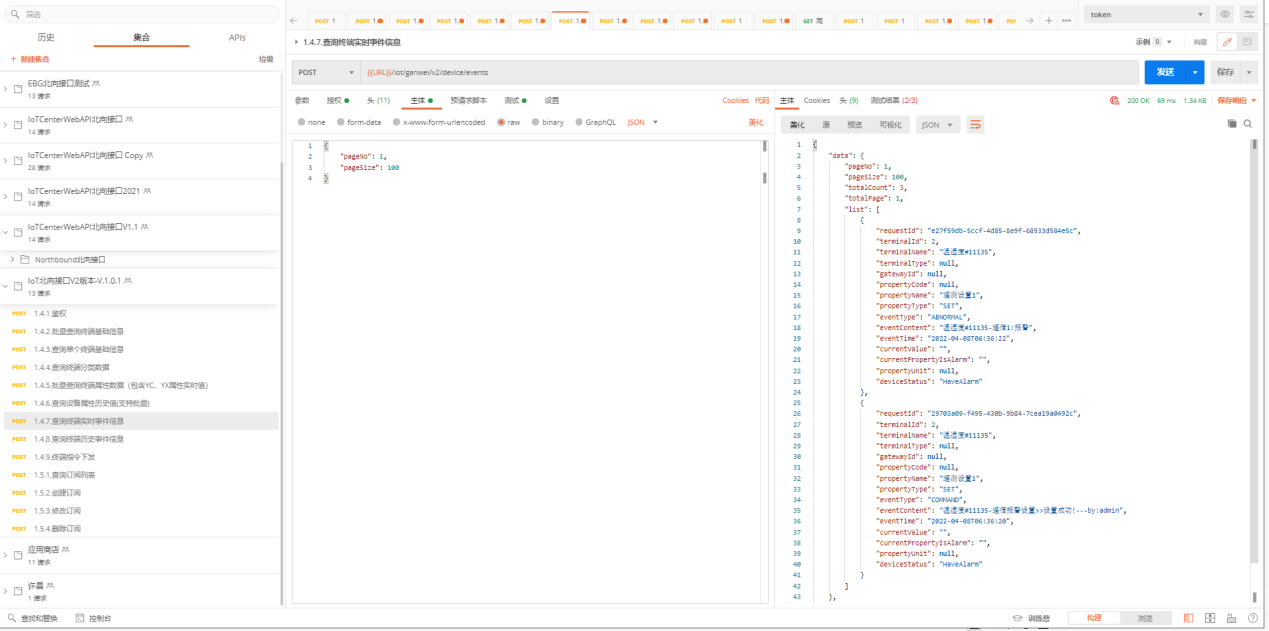
Task: Click the environment quick-look eye icon
Action: tap(1225, 15)
